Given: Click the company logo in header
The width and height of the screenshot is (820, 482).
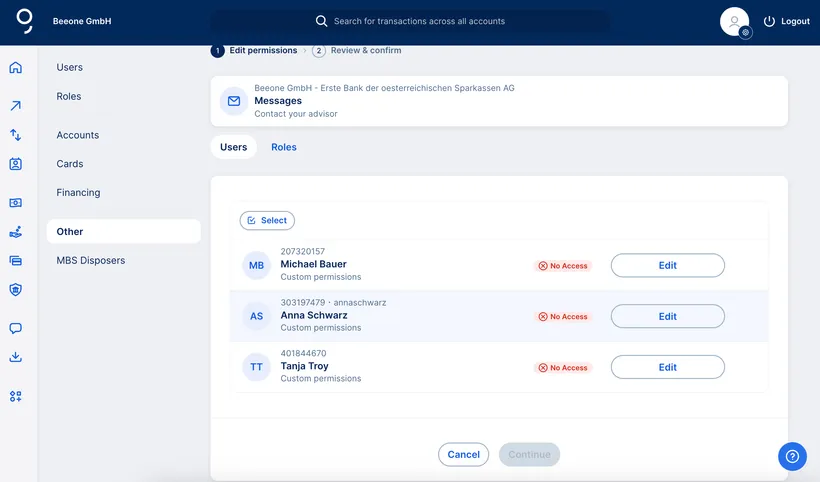Looking at the screenshot, I should (x=24, y=21).
